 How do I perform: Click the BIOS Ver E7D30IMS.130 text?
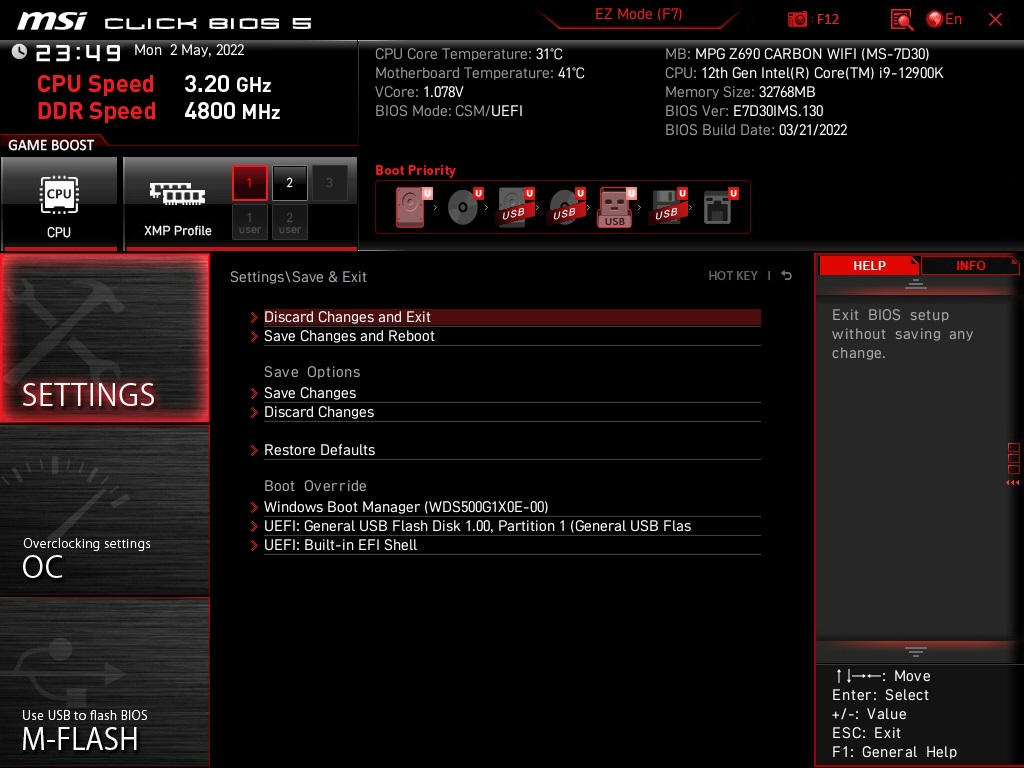(x=744, y=111)
